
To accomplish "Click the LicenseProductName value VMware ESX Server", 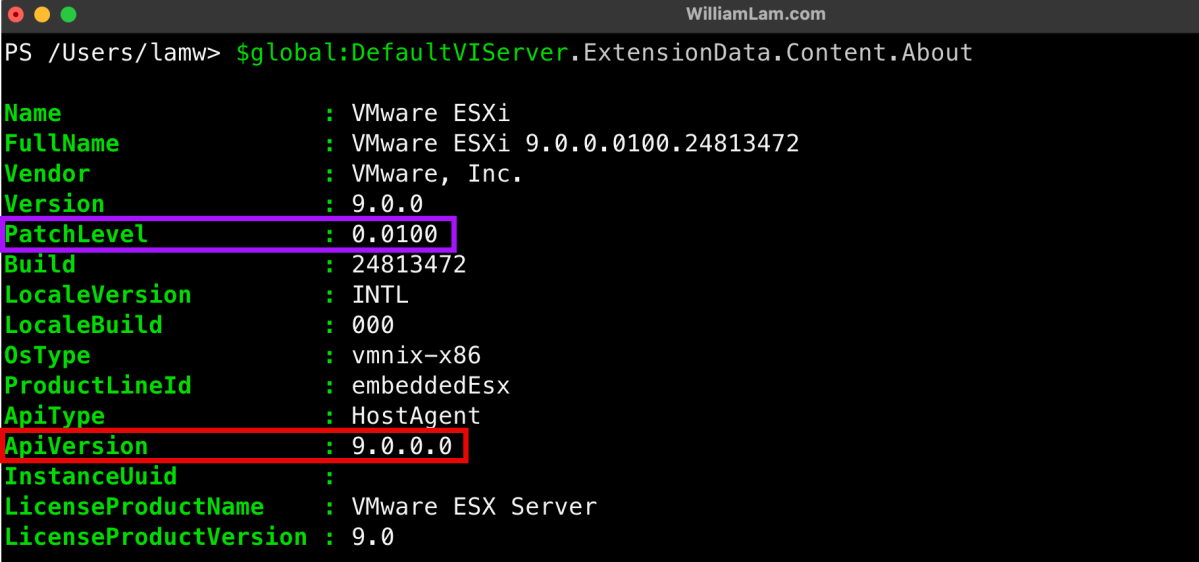I will click(x=474, y=507).
